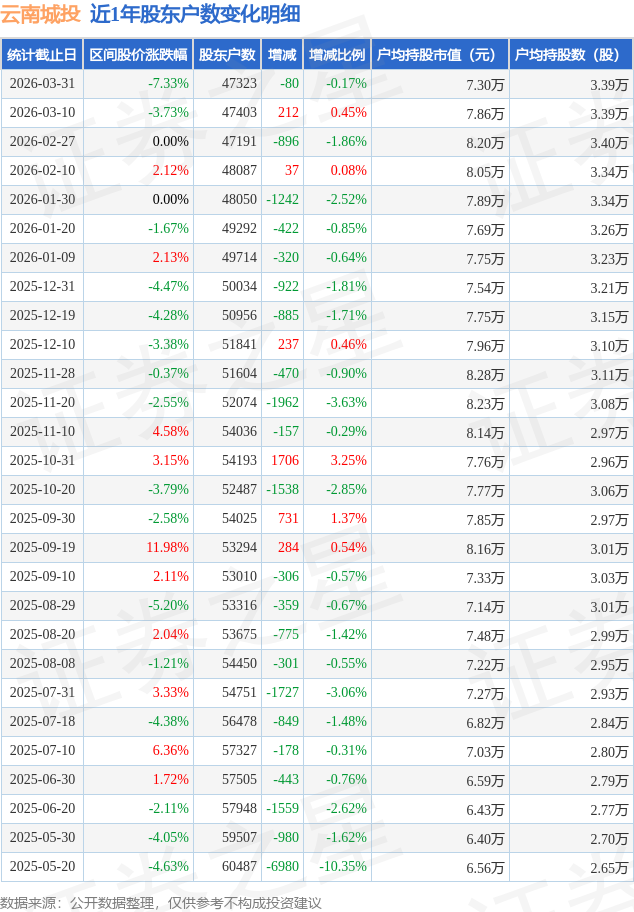634x912 pixels.
Task: Click the -10.35% change ratio cell
Action: 343,867
